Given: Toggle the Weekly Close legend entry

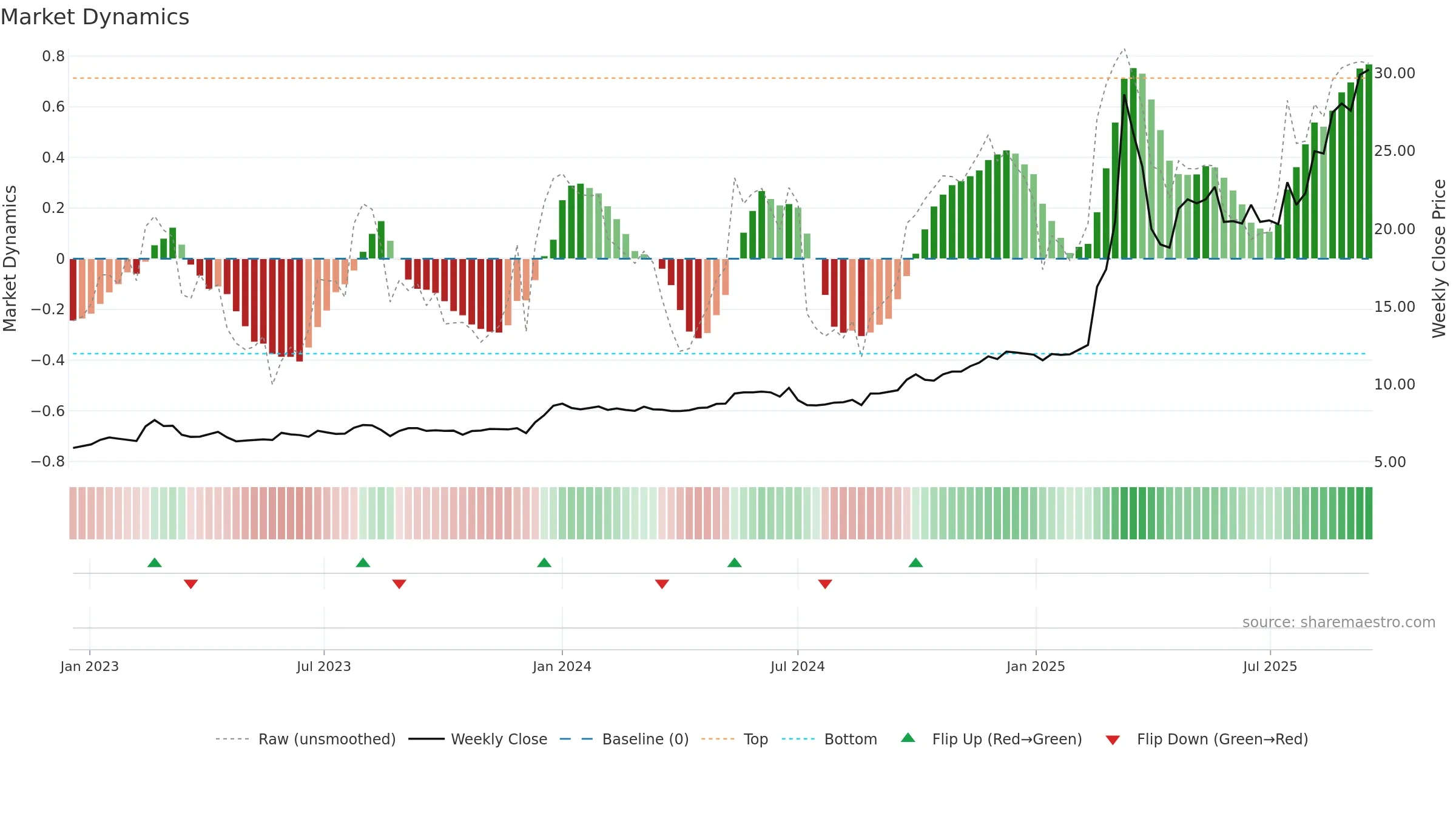Looking at the screenshot, I should pos(478,739).
